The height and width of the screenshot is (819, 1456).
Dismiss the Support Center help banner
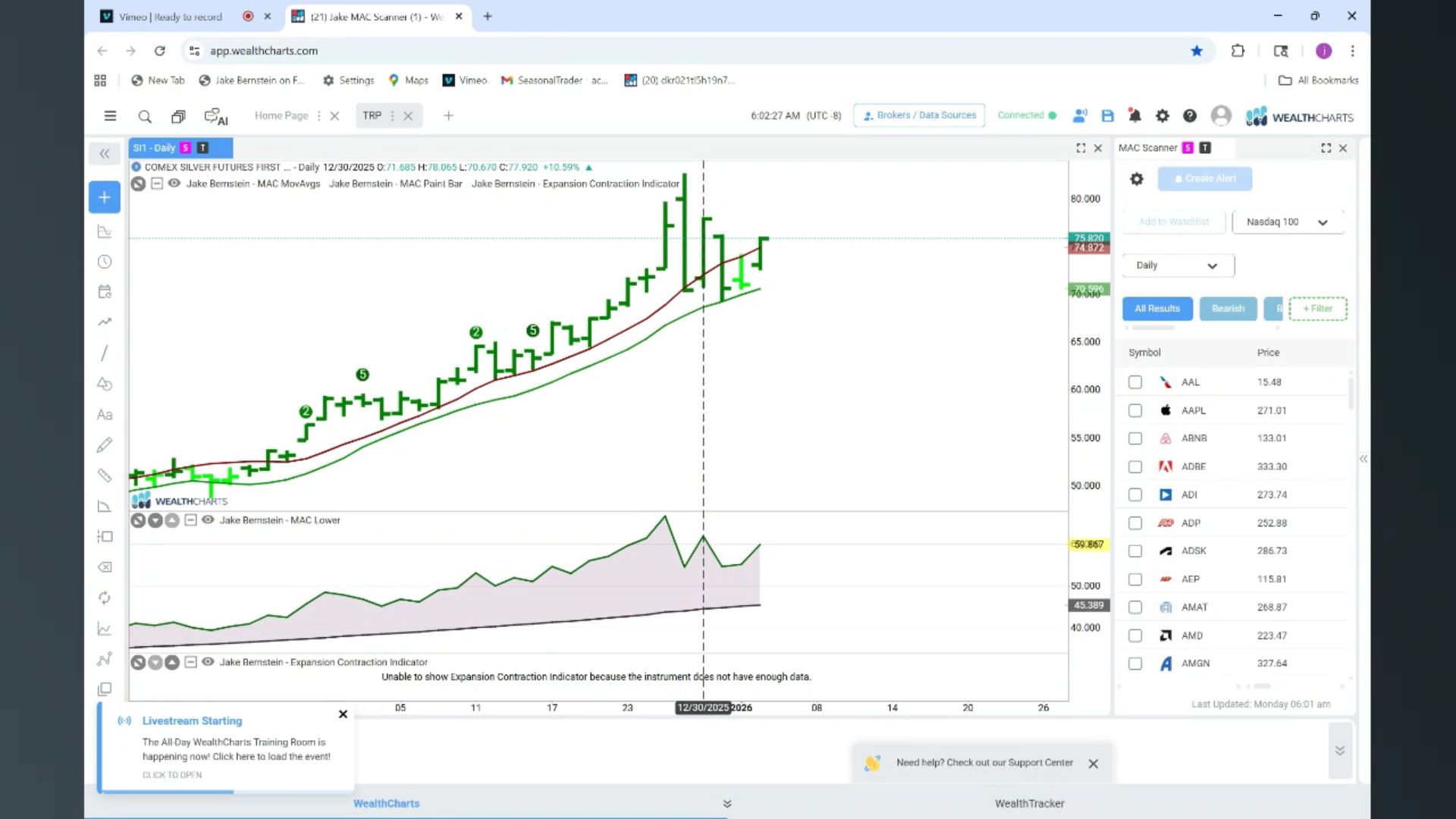[x=1093, y=764]
